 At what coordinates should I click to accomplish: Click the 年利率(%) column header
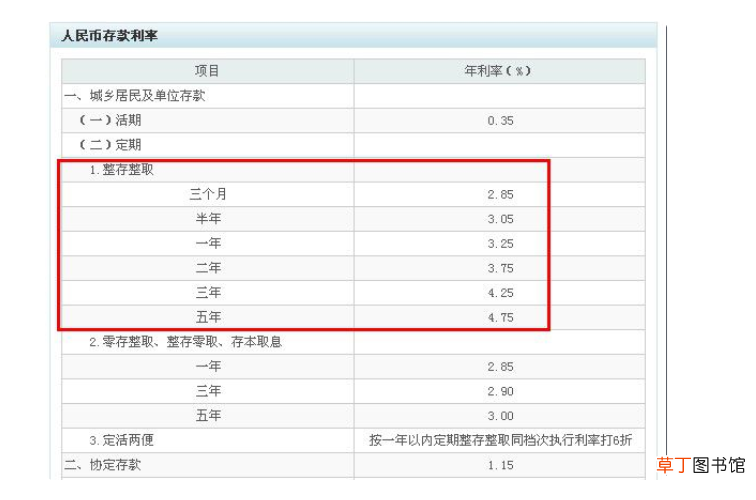coord(498,71)
